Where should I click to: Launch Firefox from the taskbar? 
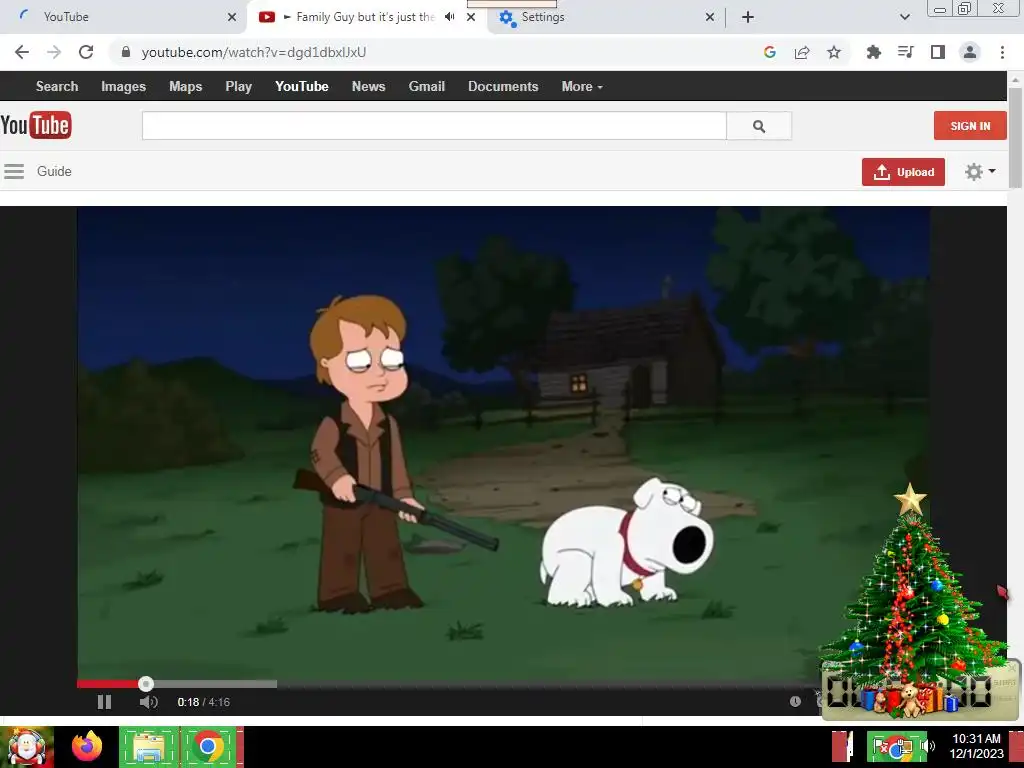click(88, 747)
